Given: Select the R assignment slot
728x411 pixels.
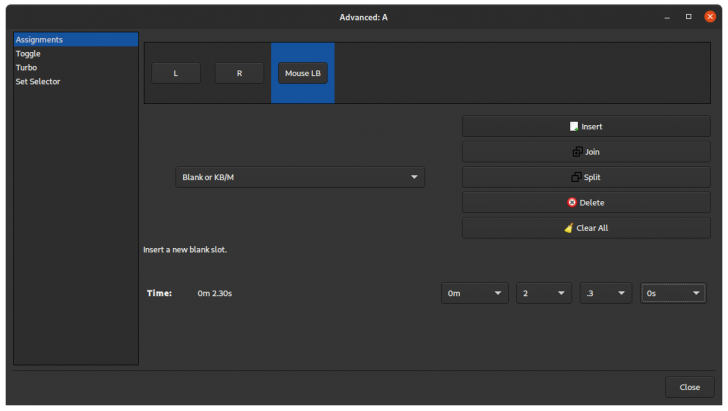Looking at the screenshot, I should 239,73.
